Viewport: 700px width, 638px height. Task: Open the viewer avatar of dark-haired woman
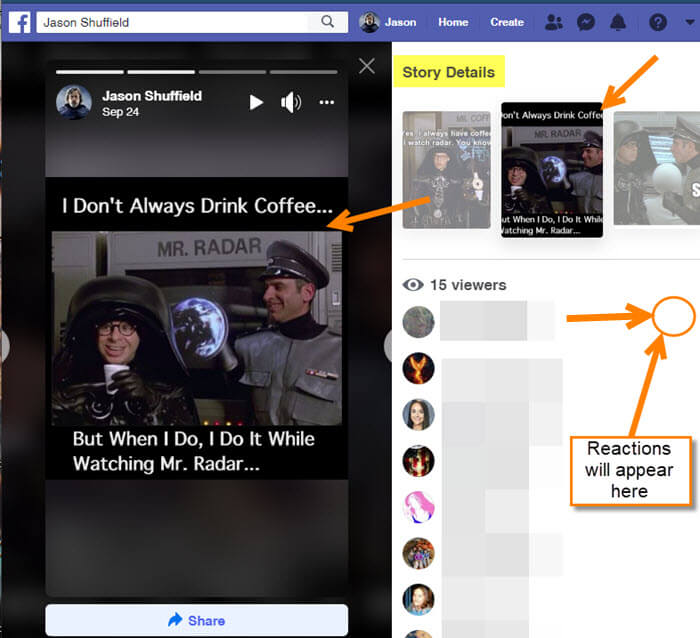(x=418, y=415)
